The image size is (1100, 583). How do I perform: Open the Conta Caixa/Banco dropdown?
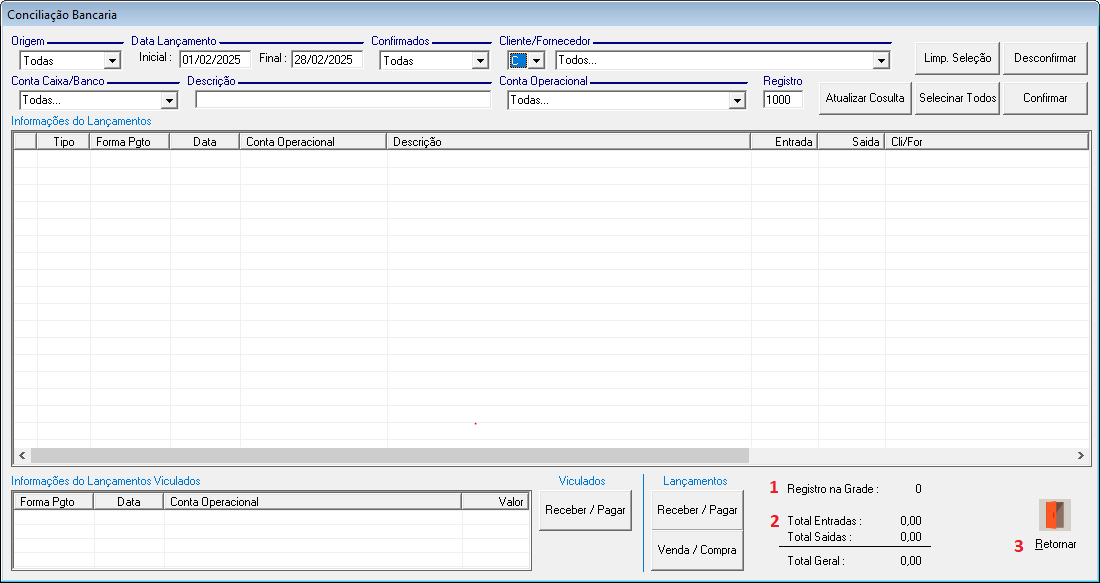point(169,101)
